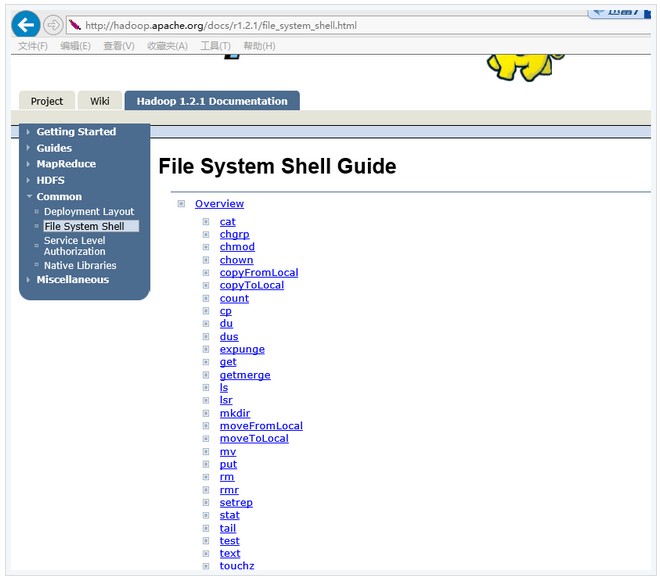Open Deployment Layout in the sidebar
Image resolution: width=660 pixels, height=579 pixels.
[x=89, y=212]
